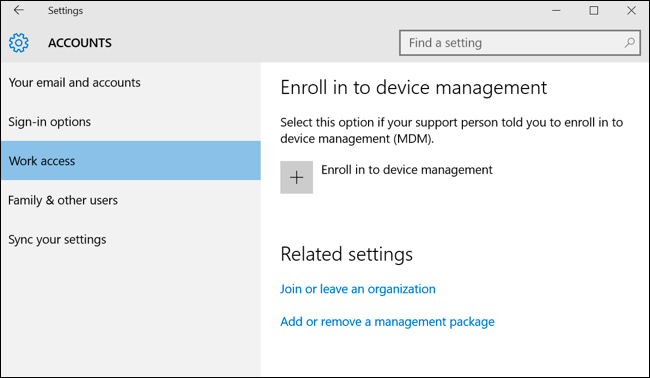Open Your email and accounts section
Image resolution: width=650 pixels, height=378 pixels.
point(131,82)
